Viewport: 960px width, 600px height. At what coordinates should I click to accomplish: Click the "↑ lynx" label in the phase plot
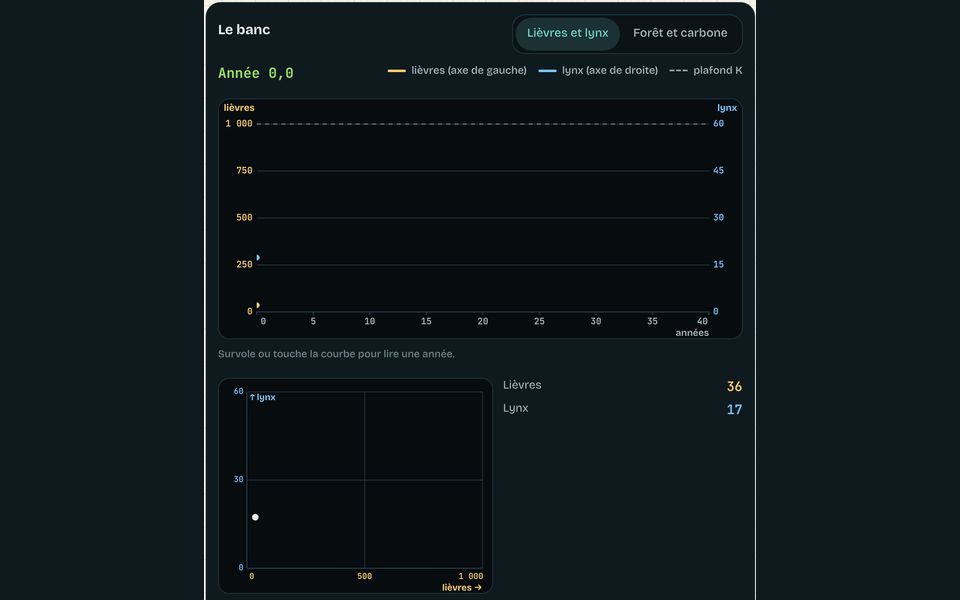click(263, 397)
